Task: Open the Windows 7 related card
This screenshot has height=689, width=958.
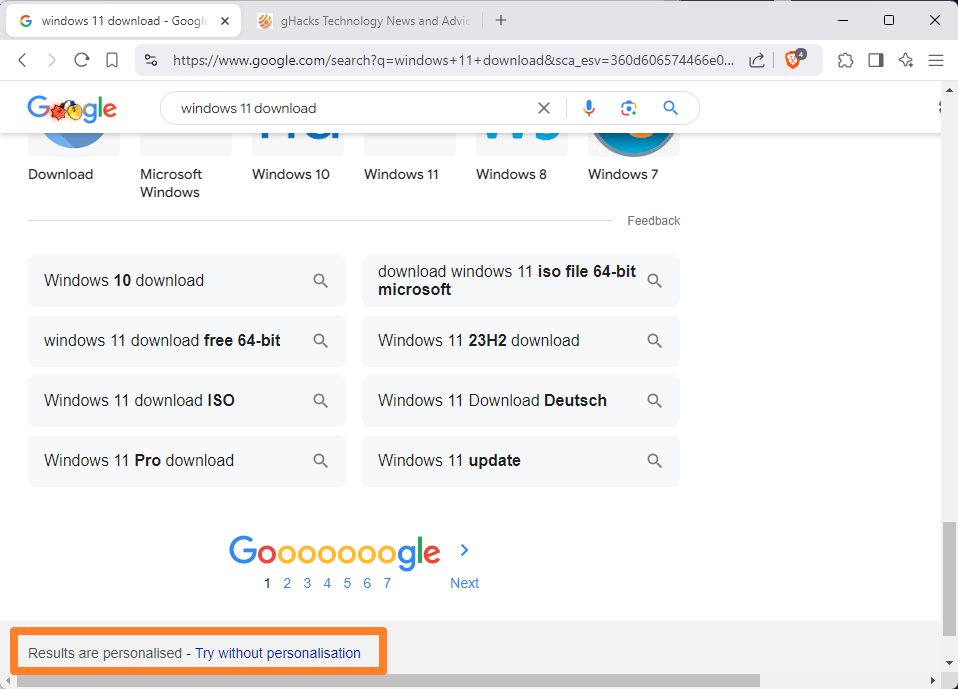Action: [x=634, y=160]
